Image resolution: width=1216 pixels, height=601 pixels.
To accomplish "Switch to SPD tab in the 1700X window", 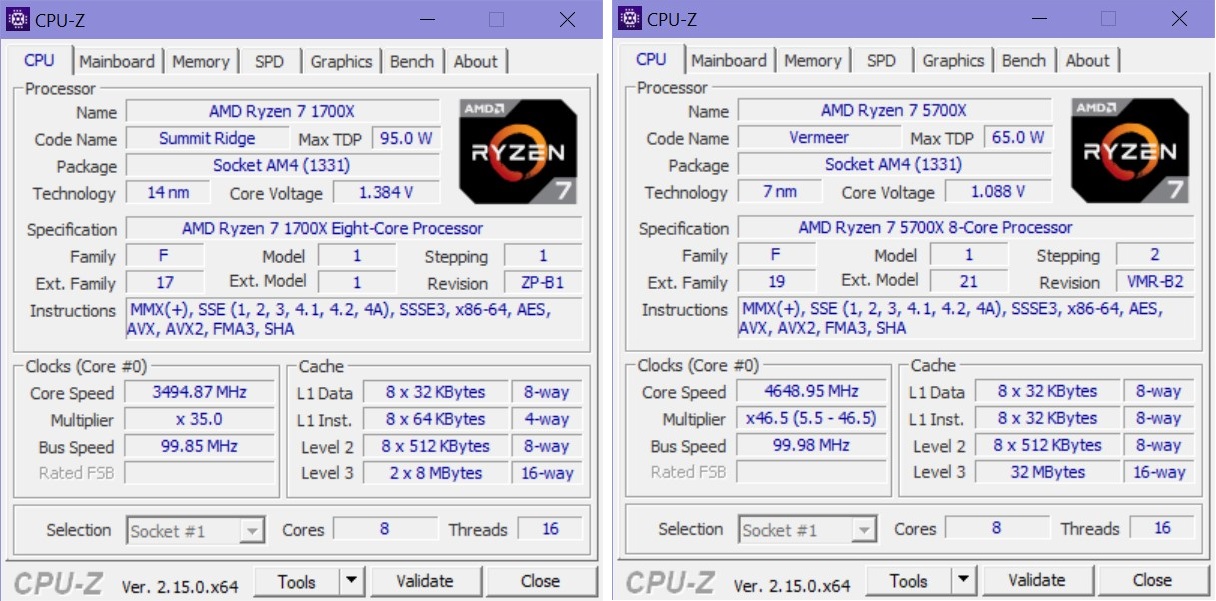I will 269,61.
